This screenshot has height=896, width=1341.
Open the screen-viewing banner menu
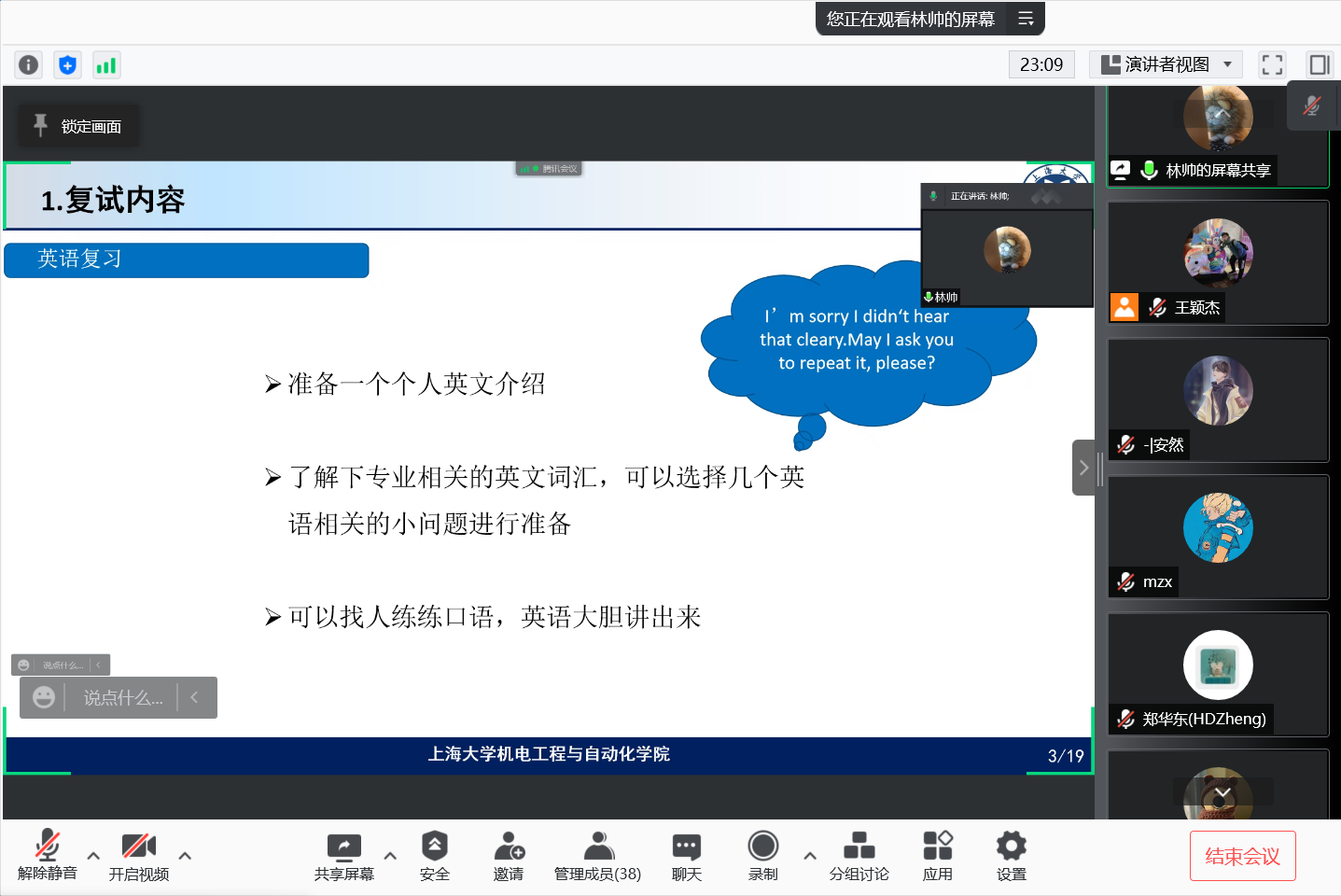[x=1026, y=19]
